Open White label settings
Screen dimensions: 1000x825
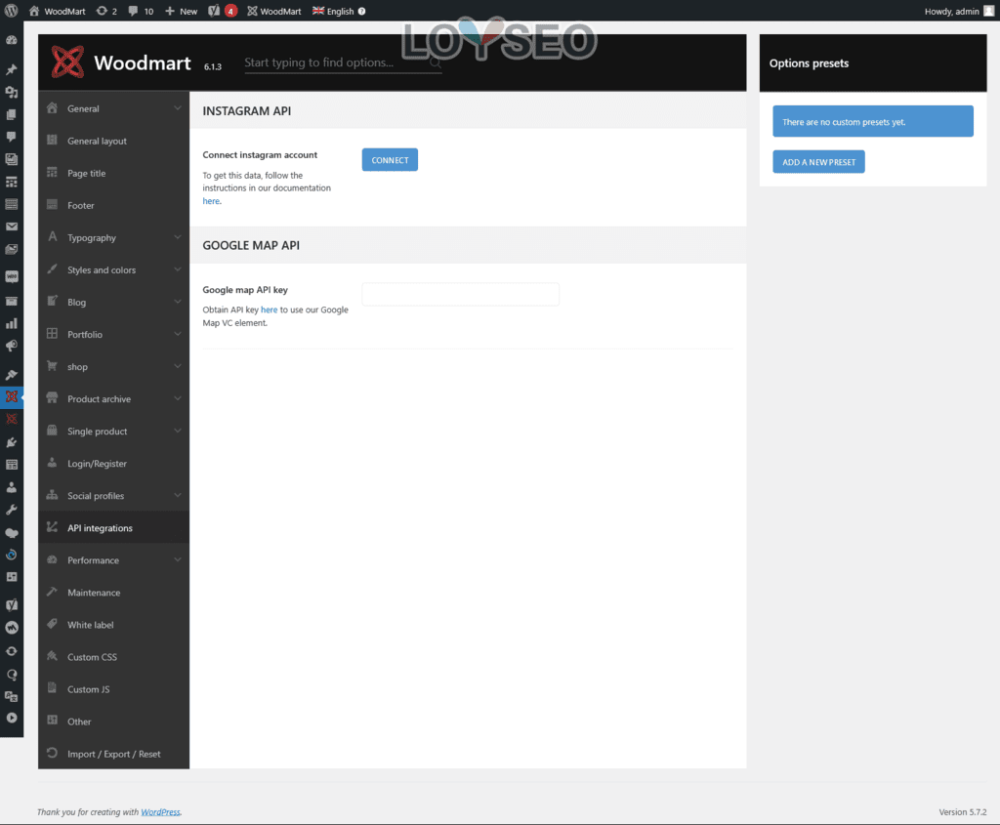[114, 625]
